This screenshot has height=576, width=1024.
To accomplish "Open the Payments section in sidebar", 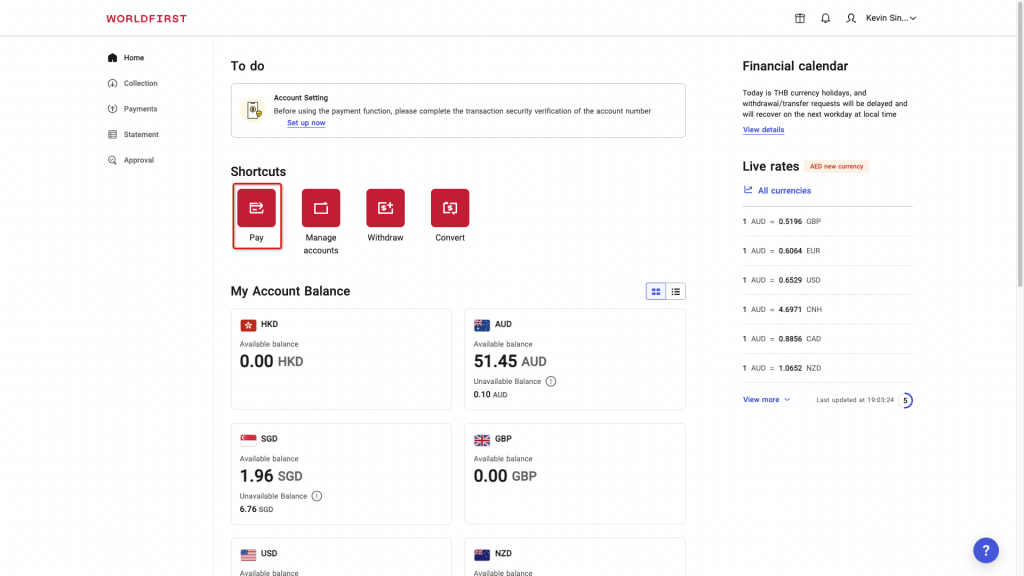I will click(x=138, y=109).
